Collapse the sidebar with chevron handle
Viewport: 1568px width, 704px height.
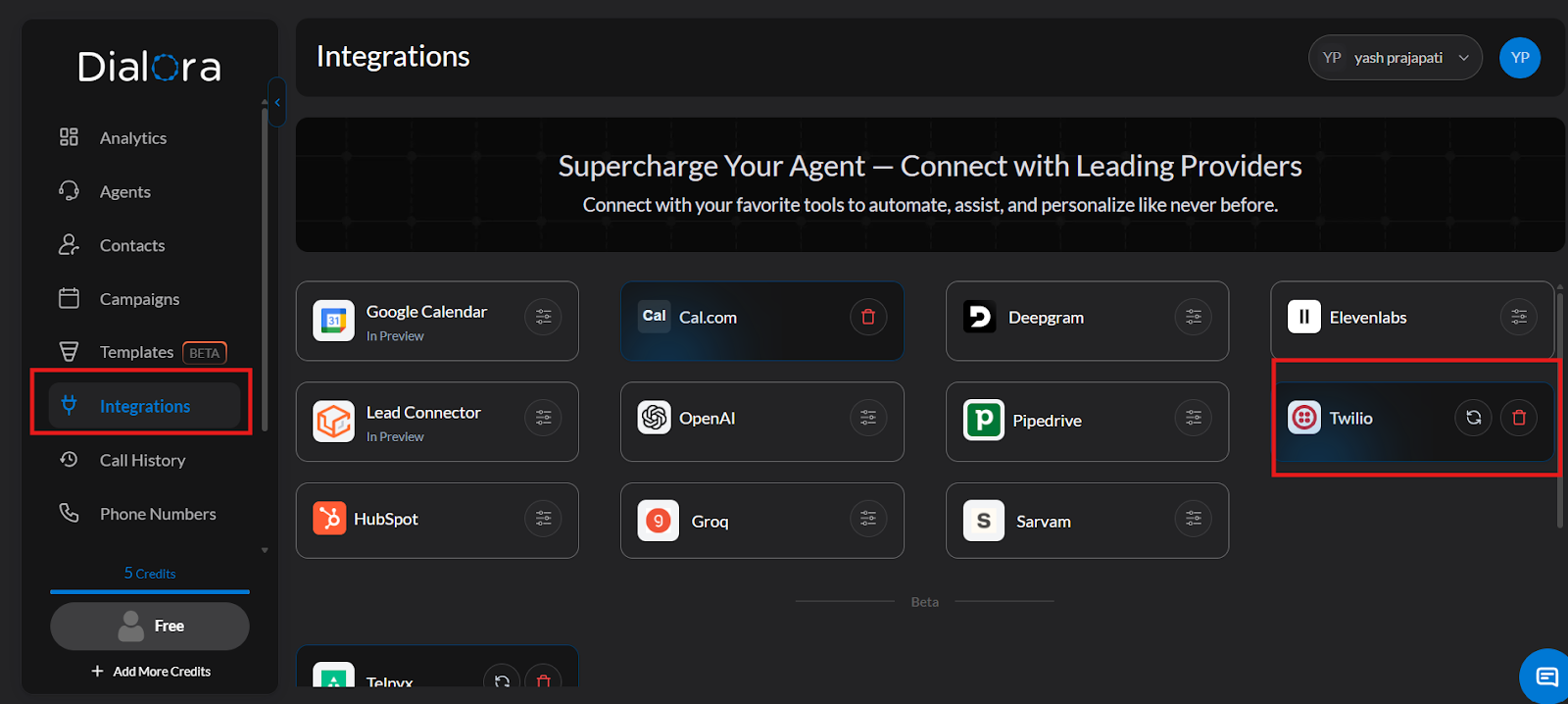click(277, 102)
